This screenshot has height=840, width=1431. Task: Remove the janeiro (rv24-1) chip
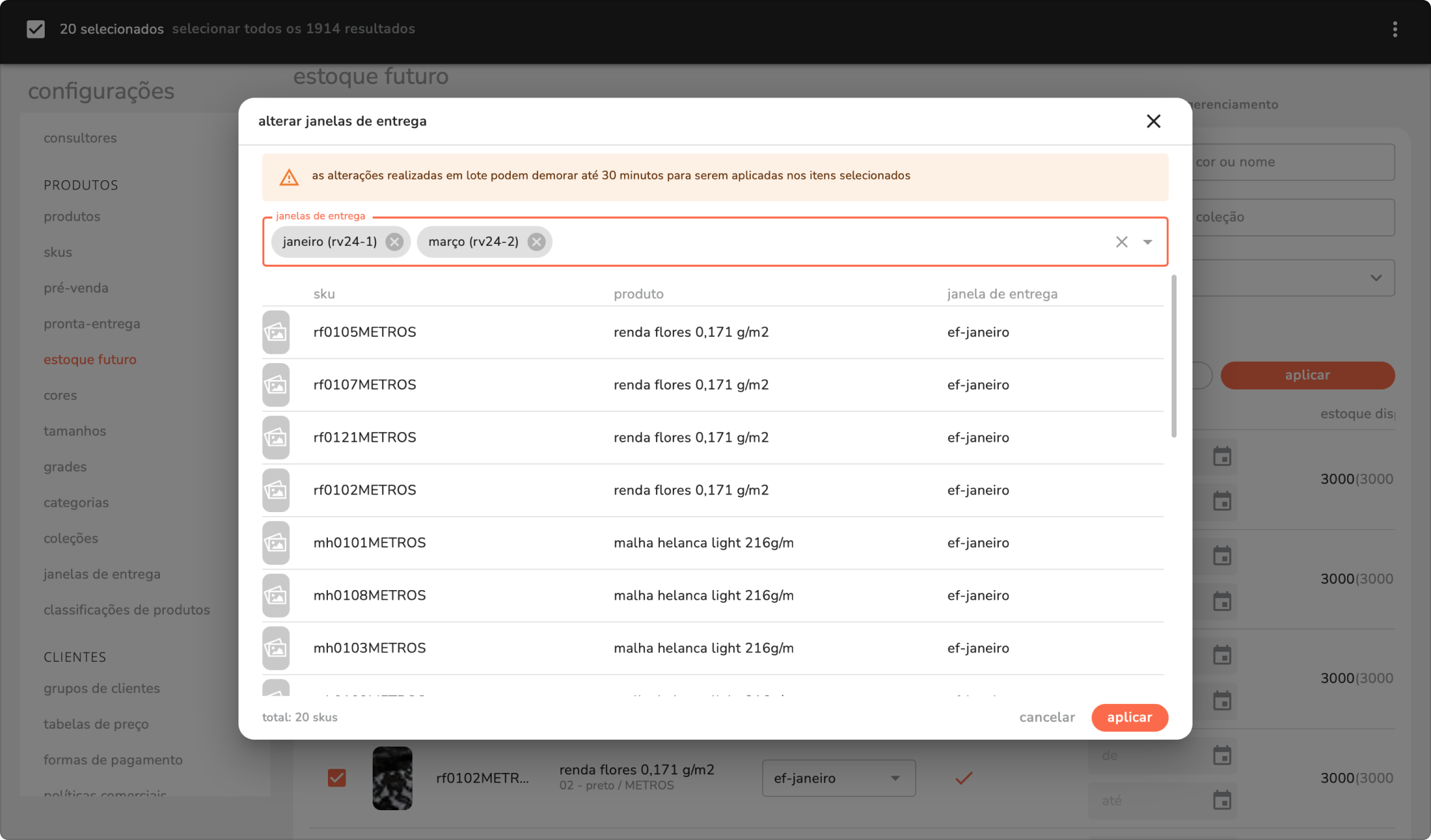pyautogui.click(x=394, y=242)
